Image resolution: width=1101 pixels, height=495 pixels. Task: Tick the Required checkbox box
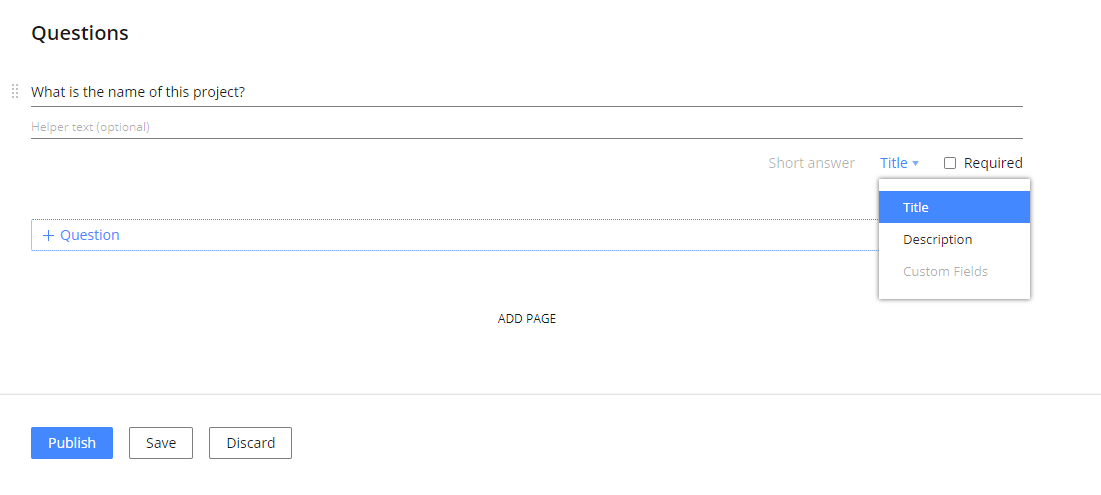click(950, 163)
